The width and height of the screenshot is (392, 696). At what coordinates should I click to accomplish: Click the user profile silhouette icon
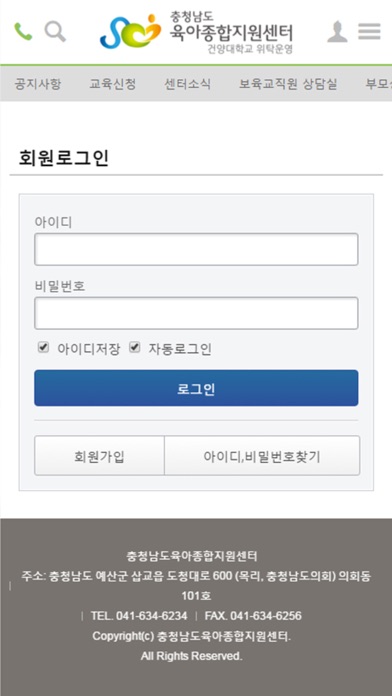click(x=337, y=32)
